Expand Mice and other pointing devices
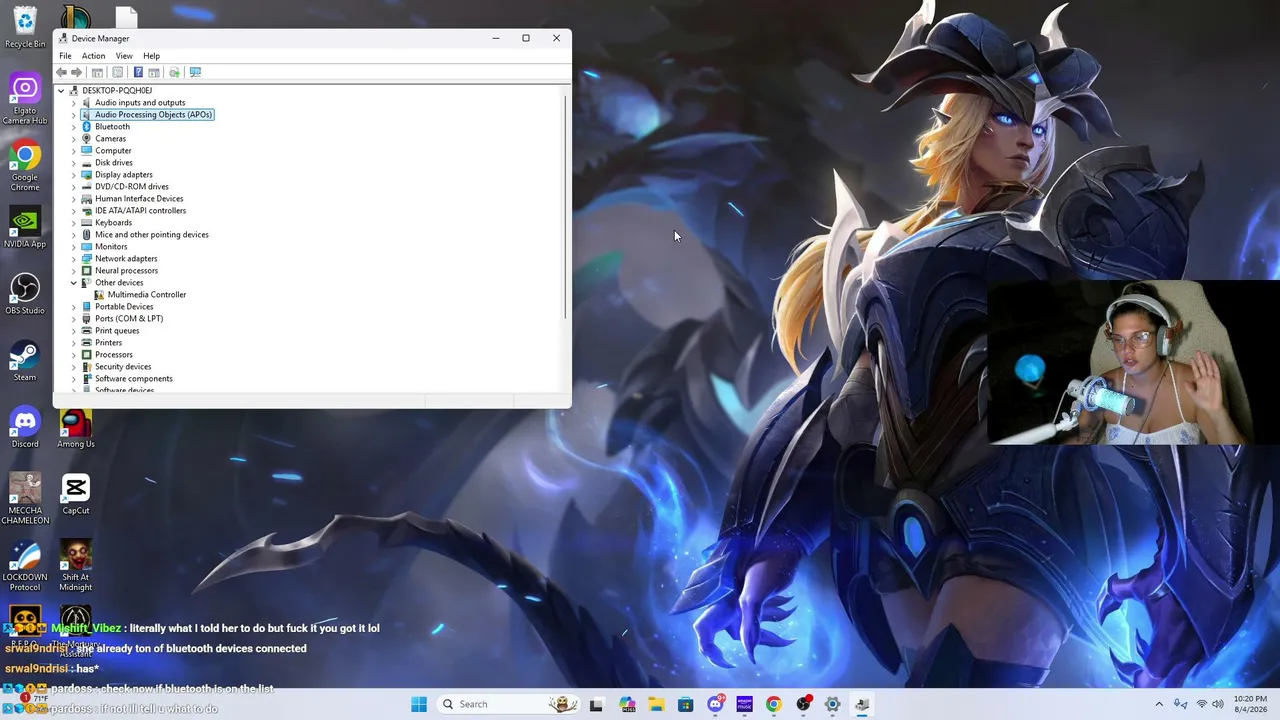 pos(73,235)
